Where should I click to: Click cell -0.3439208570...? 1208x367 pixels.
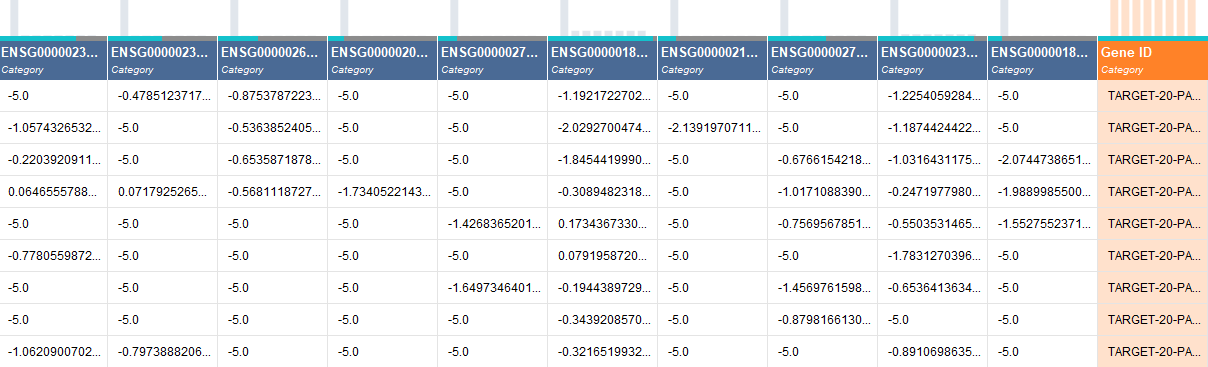point(603,320)
